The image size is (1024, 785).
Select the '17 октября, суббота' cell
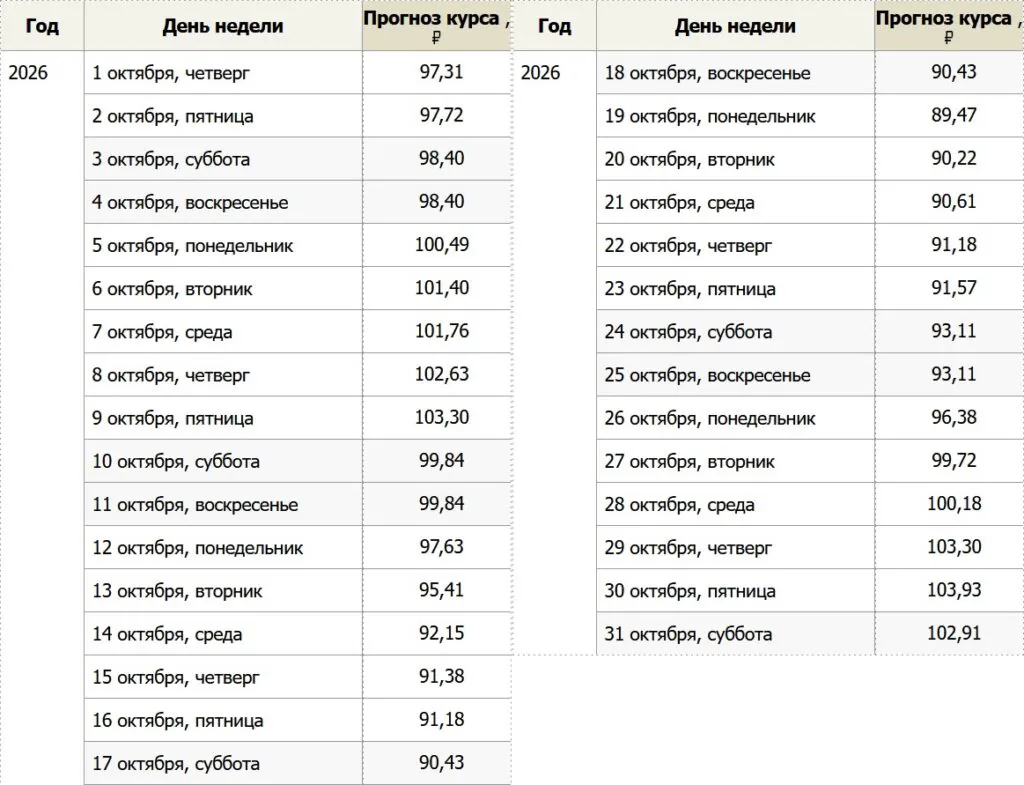click(x=223, y=763)
